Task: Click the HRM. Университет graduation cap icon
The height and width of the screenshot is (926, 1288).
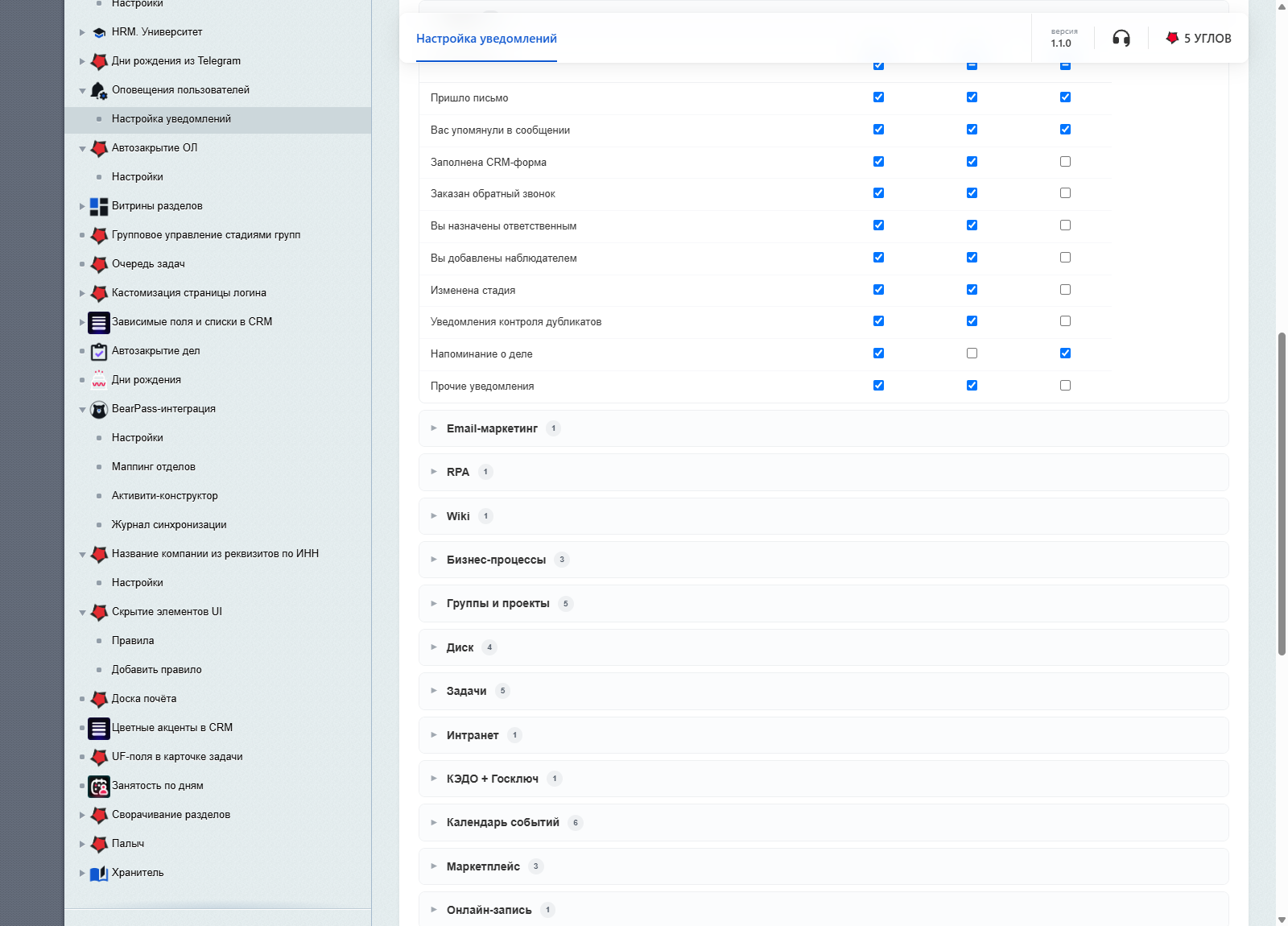Action: tap(99, 32)
